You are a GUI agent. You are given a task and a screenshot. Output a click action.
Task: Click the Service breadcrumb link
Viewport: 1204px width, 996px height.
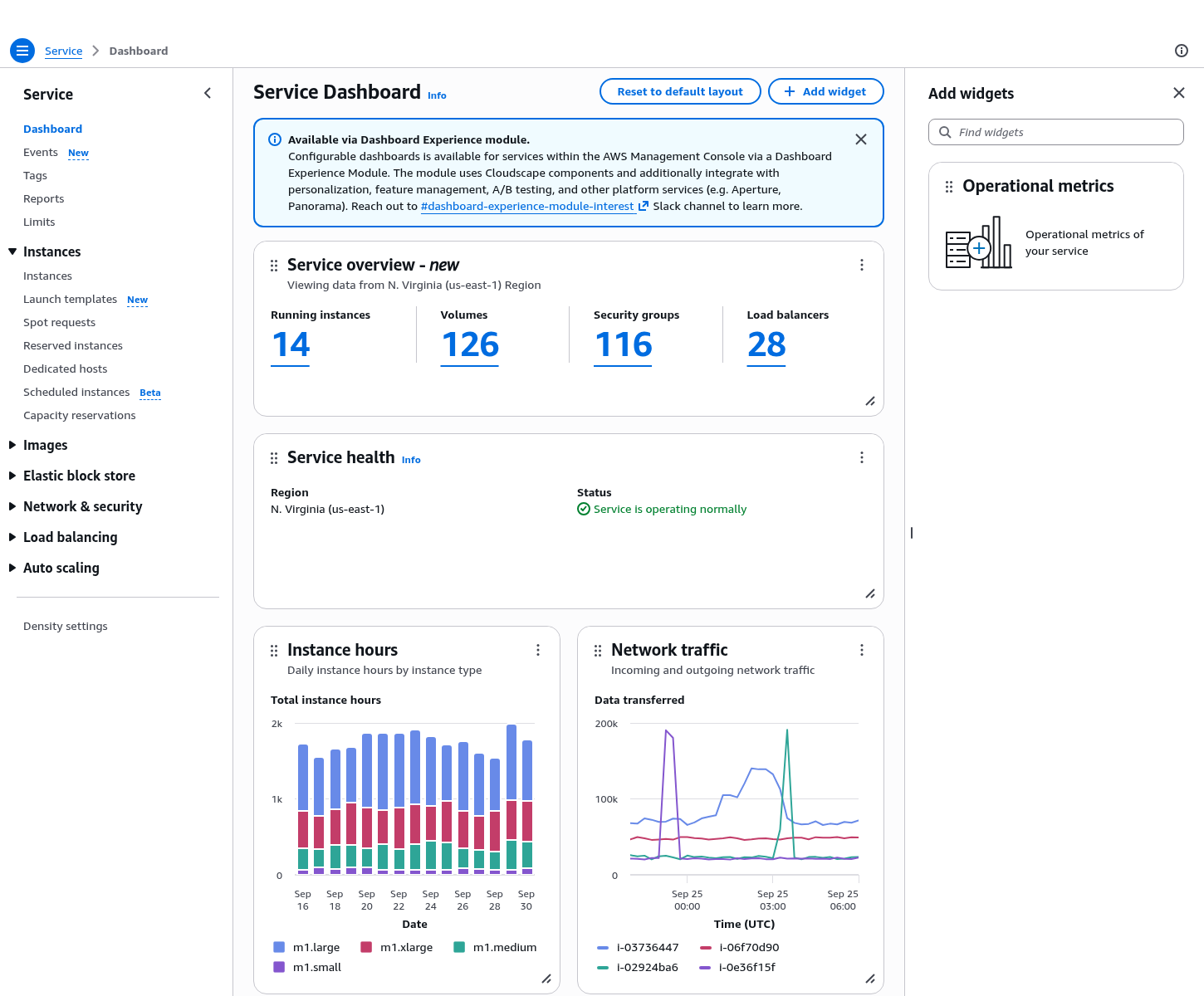63,51
